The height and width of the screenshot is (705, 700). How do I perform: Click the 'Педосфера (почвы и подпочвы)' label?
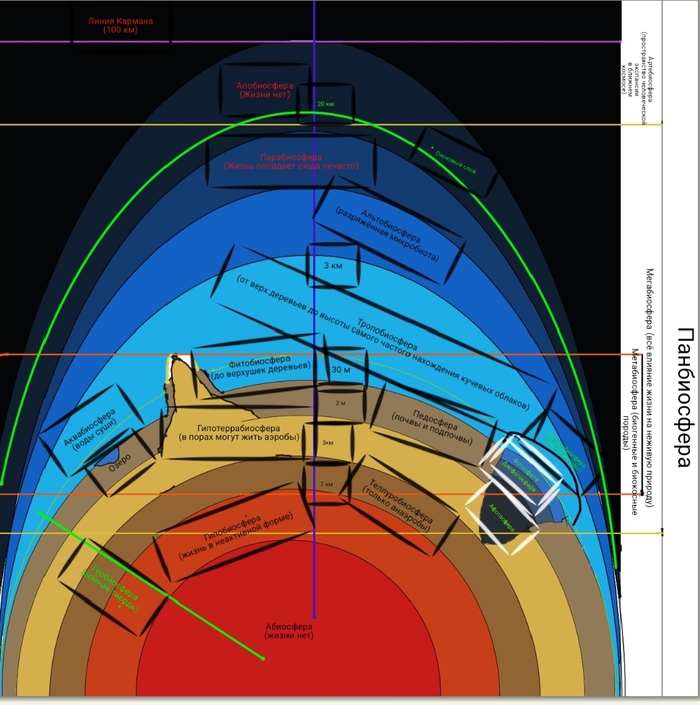[x=432, y=427]
